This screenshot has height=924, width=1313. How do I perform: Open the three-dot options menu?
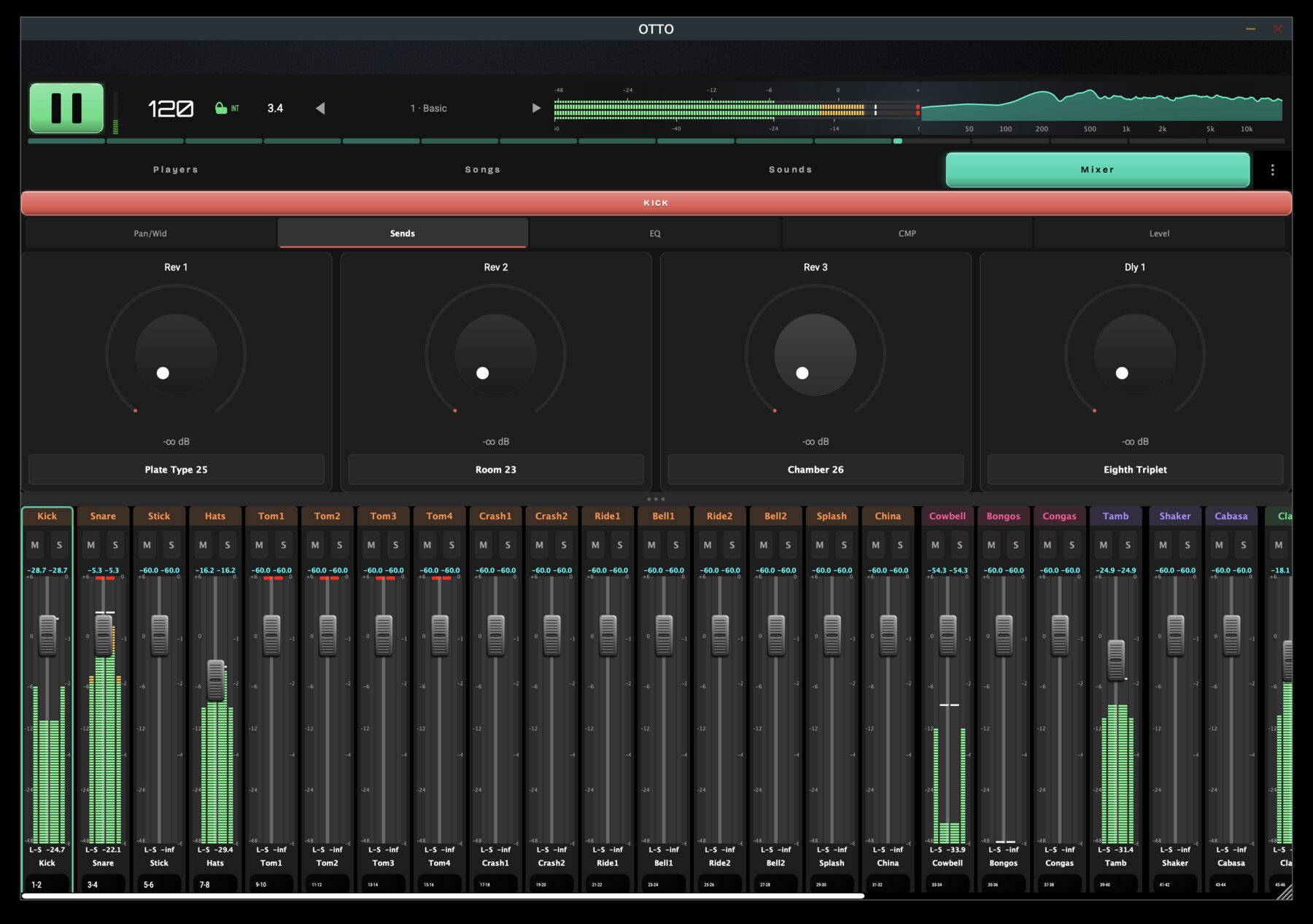(1272, 169)
